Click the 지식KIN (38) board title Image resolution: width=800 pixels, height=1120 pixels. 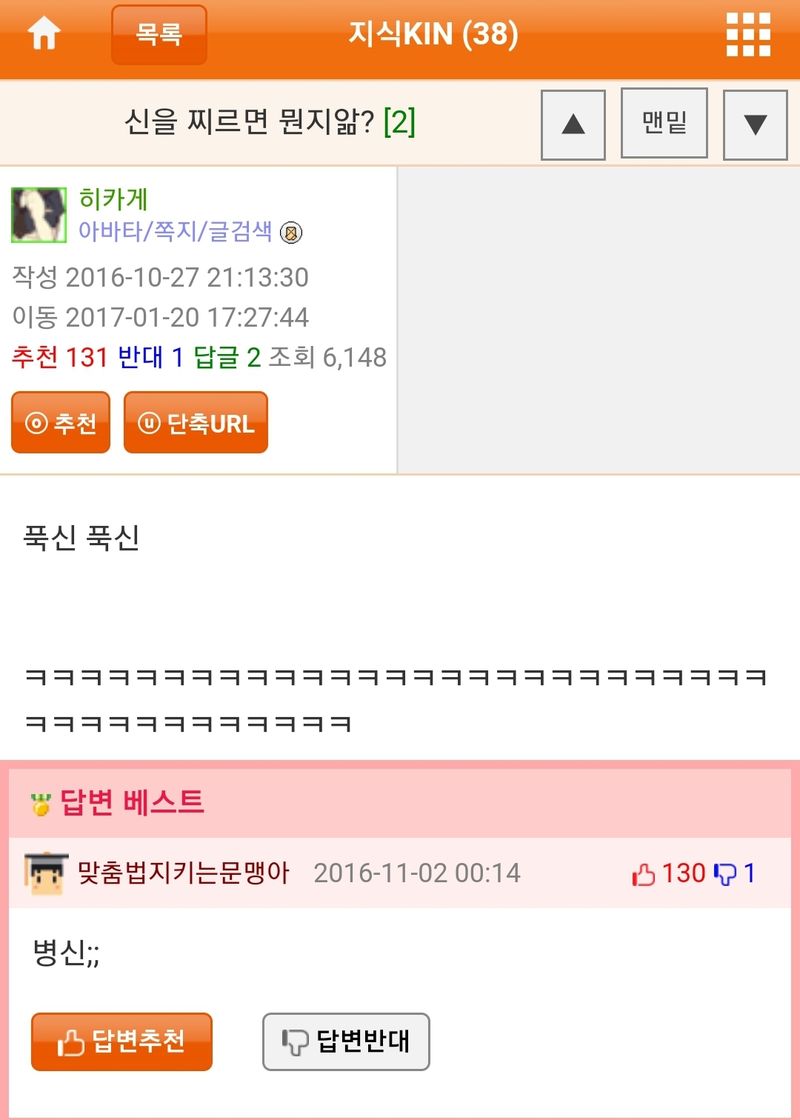(x=433, y=34)
